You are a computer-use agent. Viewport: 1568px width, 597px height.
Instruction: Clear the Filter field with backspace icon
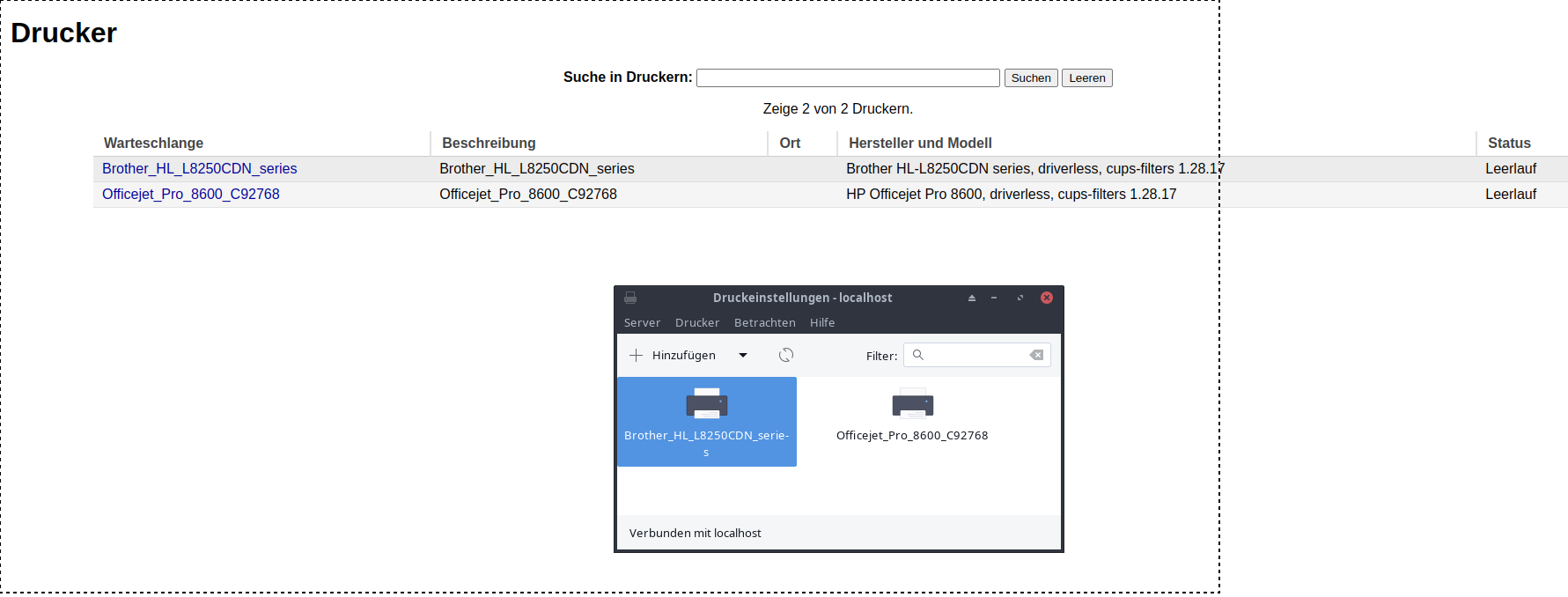click(1036, 355)
